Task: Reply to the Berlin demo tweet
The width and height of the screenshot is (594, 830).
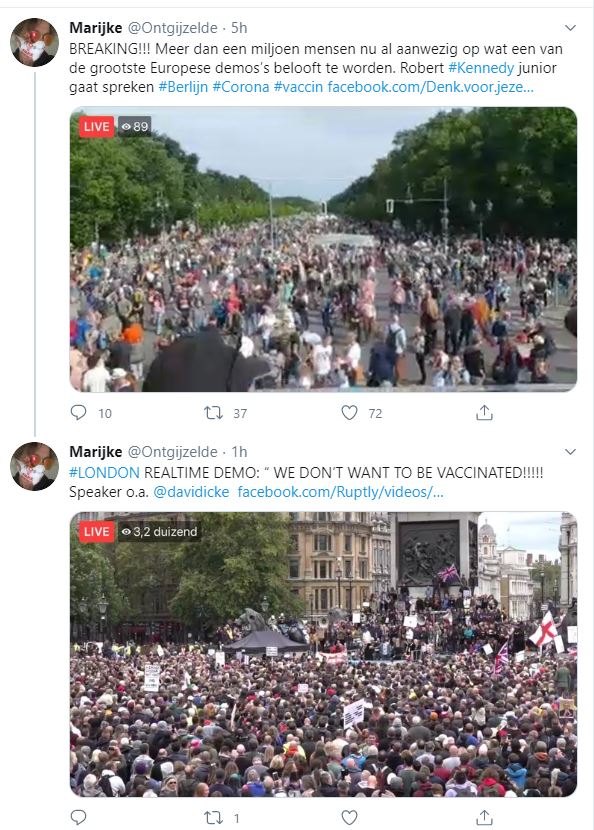Action: [78, 412]
